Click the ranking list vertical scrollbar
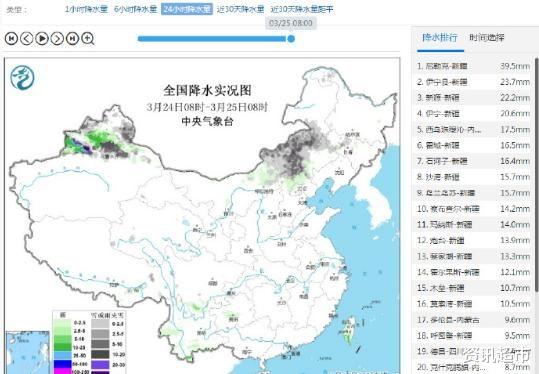 (x=537, y=175)
